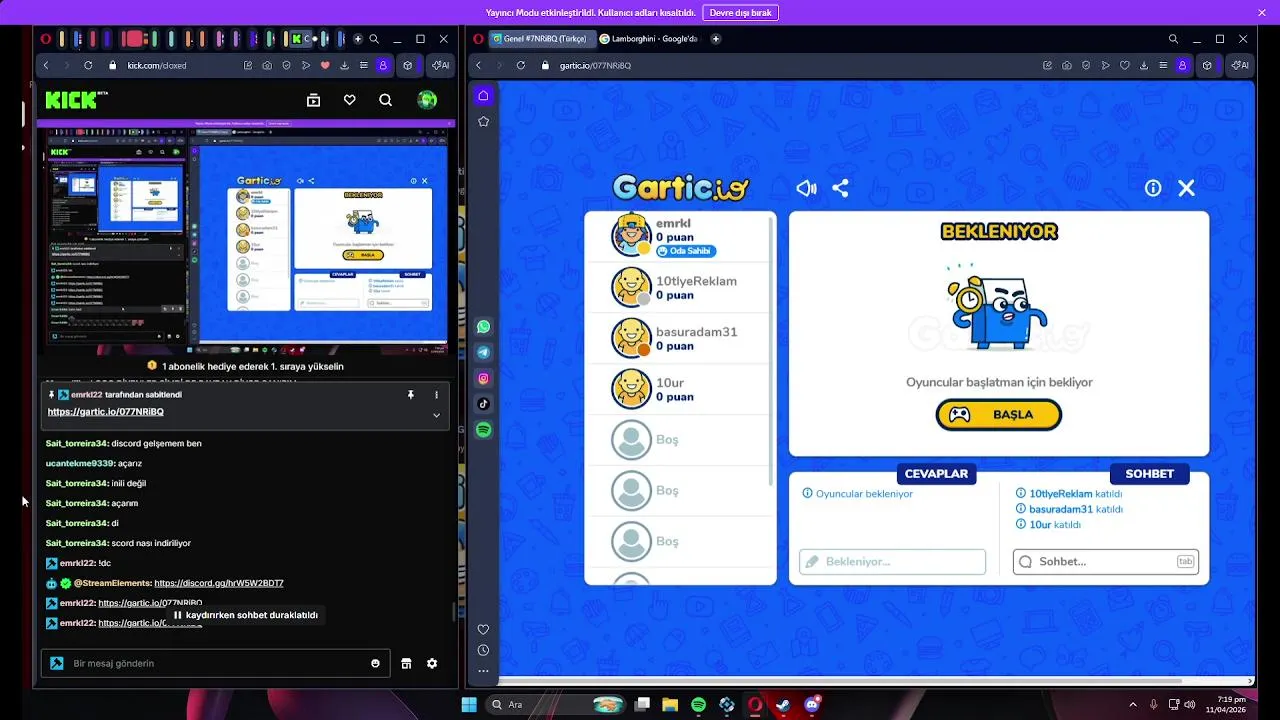Open Spotify in the Opera sidebar
The height and width of the screenshot is (720, 1280).
(x=483, y=430)
